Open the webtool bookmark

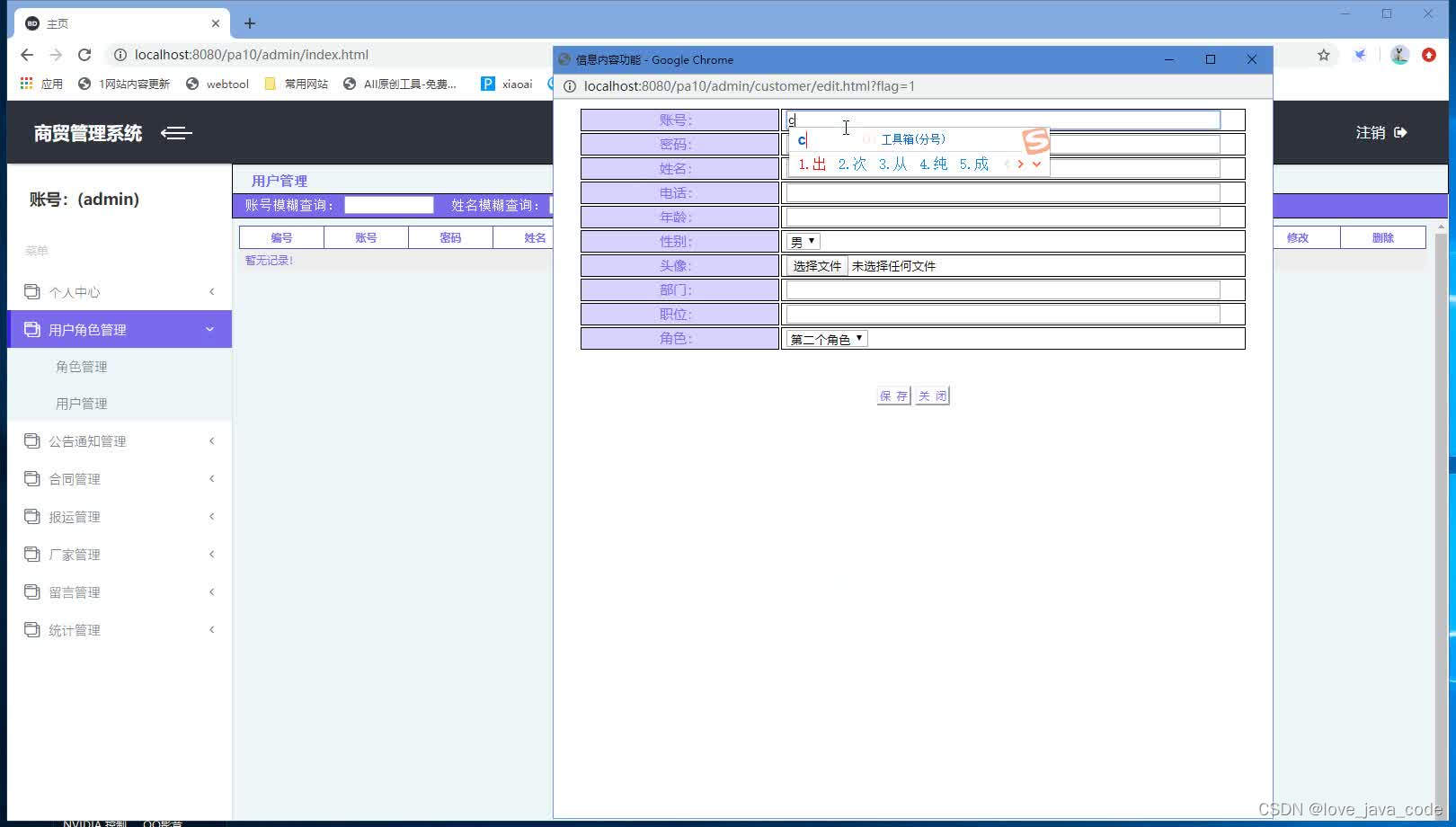click(x=218, y=84)
